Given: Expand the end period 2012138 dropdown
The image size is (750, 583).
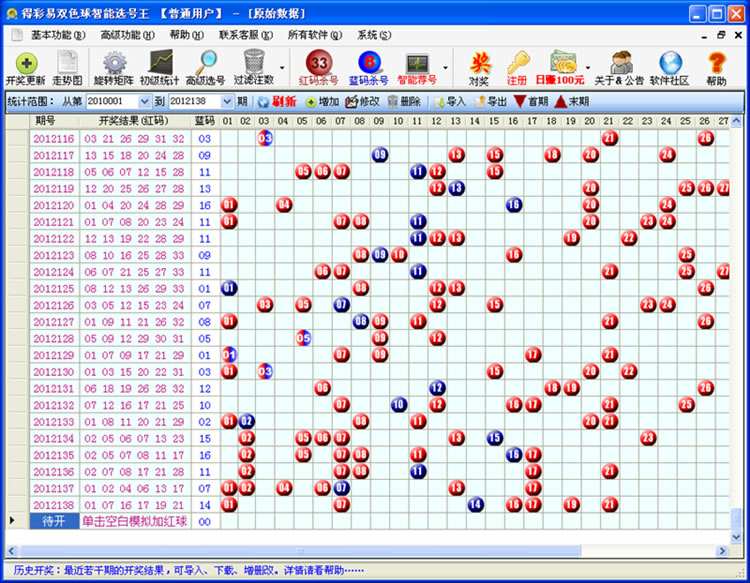Looking at the screenshot, I should point(226,102).
